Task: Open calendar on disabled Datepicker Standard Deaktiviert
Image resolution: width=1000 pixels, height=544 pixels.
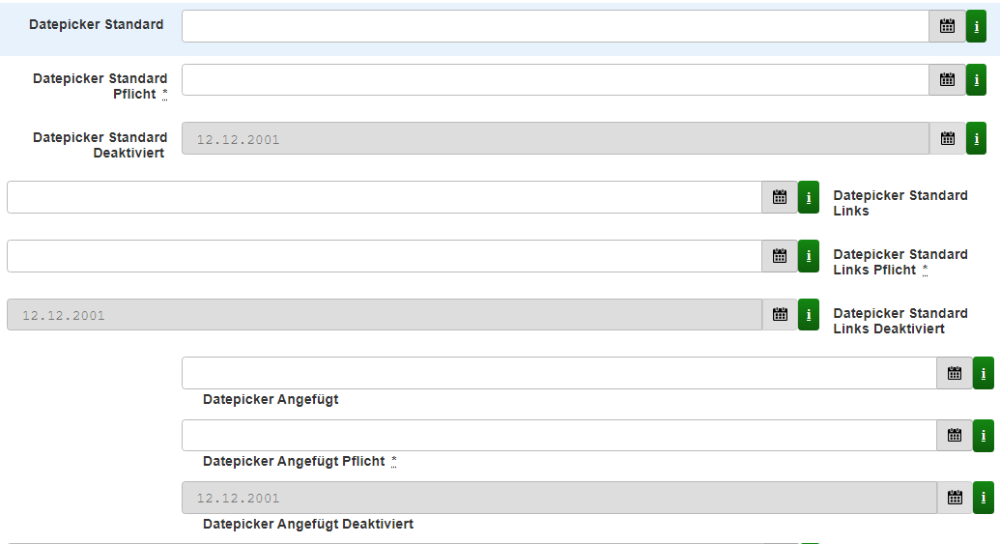Action: pos(947,139)
